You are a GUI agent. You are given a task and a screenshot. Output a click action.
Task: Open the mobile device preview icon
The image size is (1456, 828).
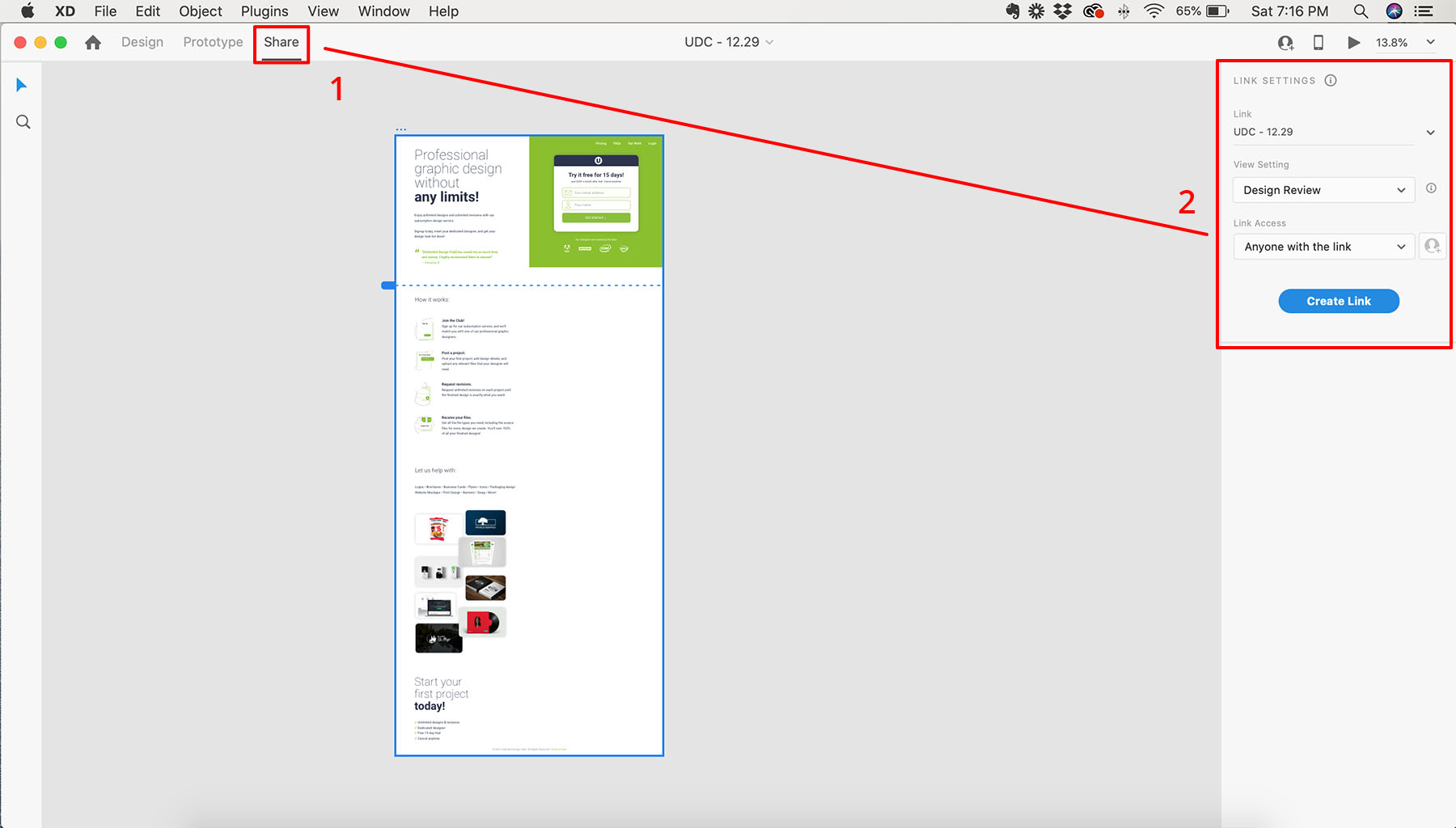(1318, 43)
